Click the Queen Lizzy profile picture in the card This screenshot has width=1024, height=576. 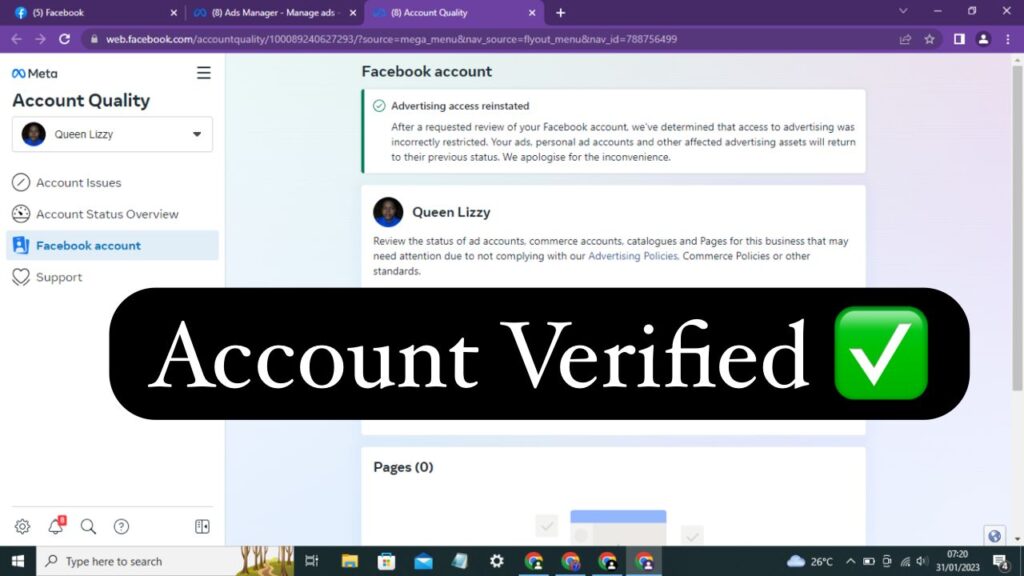(x=388, y=212)
